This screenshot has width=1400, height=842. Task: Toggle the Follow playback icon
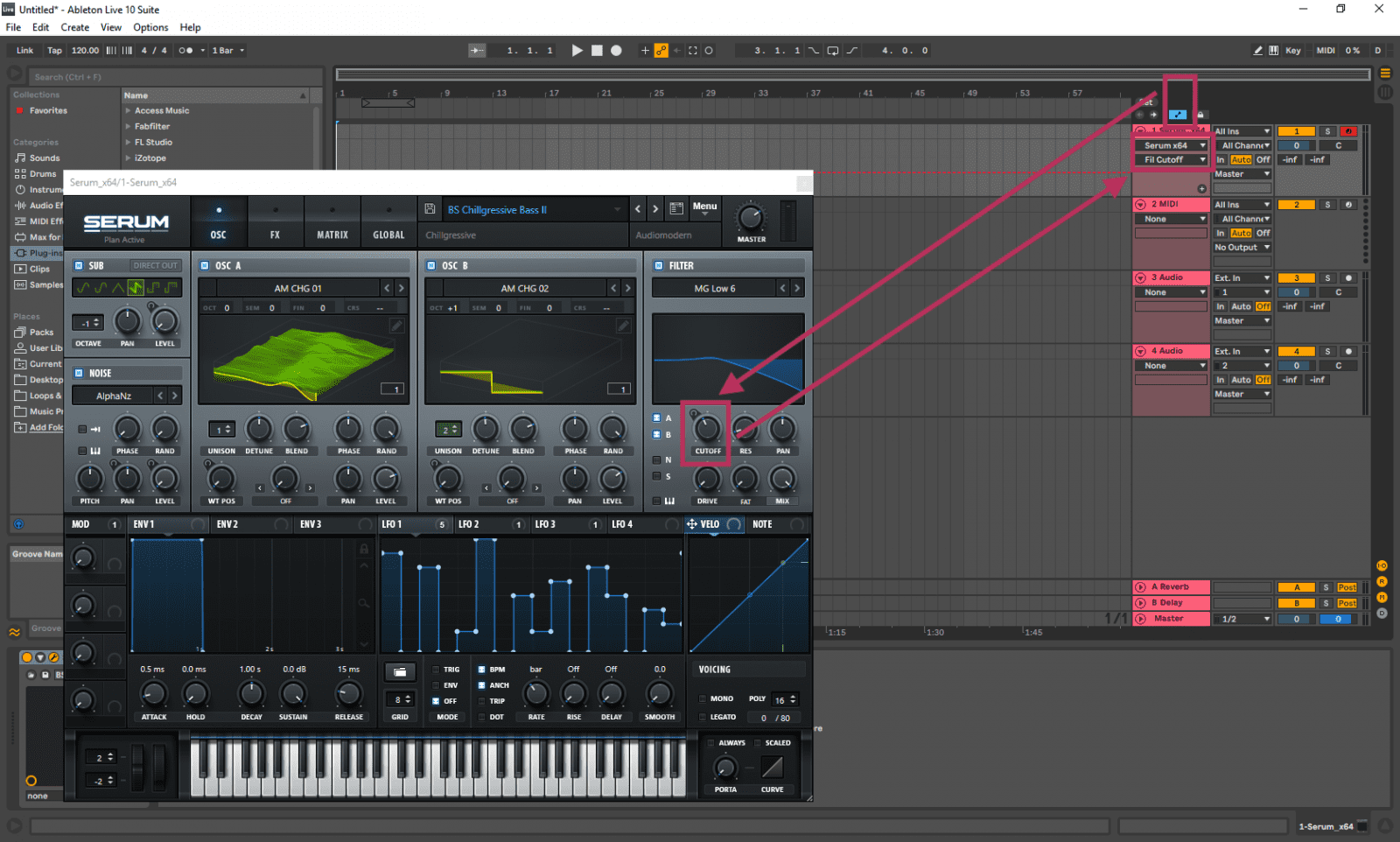point(477,51)
